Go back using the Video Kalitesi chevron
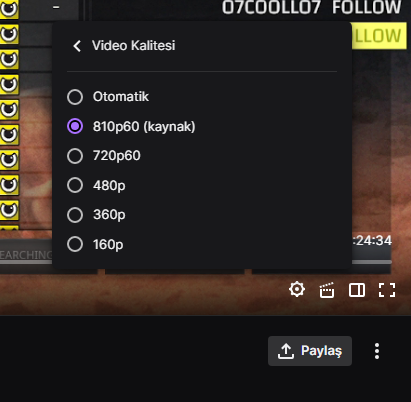 (77, 46)
